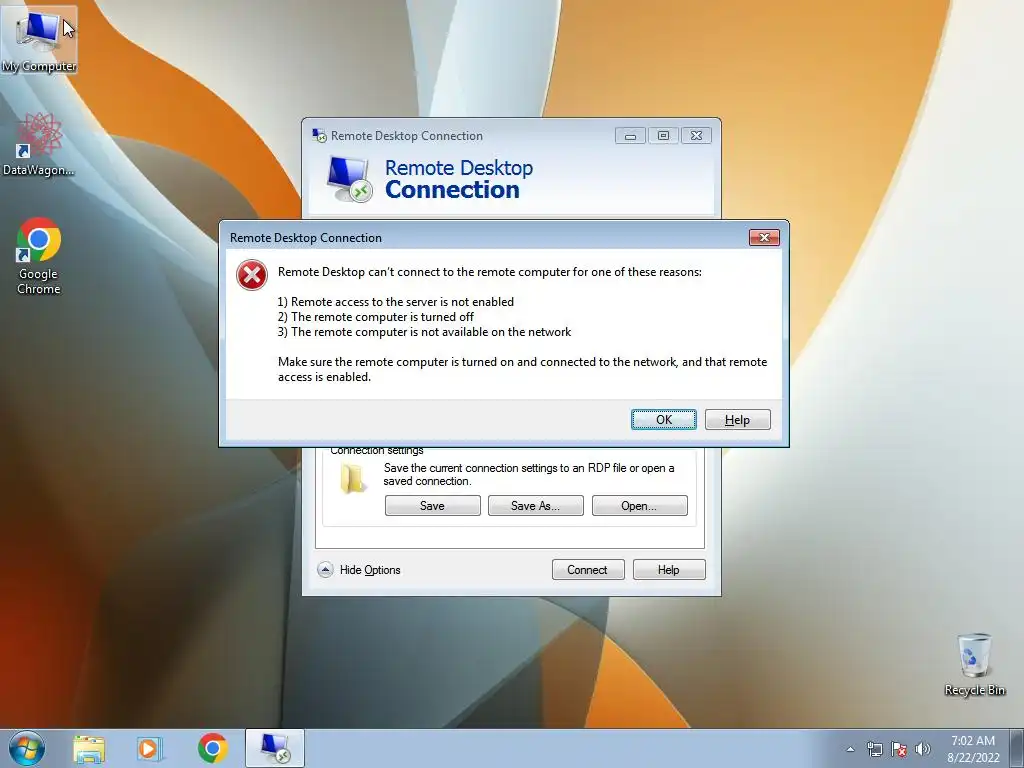Screen dimensions: 1024x768
Task: Click the Remote Desktop window title bar icon
Action: pyautogui.click(x=319, y=136)
